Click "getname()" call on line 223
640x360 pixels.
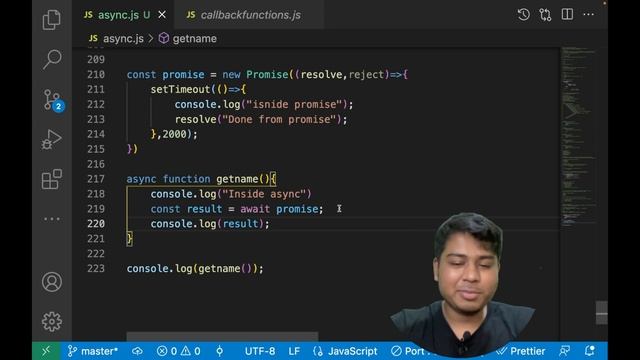225,269
